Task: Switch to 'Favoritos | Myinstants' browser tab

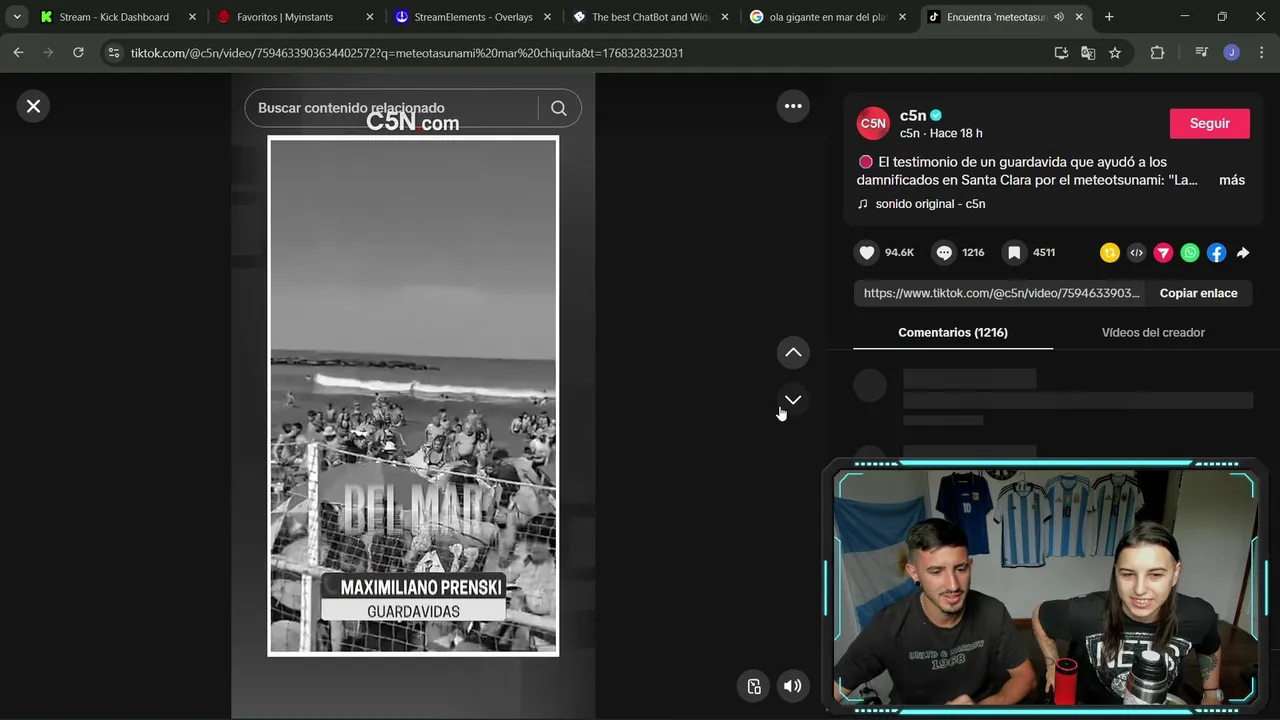Action: click(285, 17)
